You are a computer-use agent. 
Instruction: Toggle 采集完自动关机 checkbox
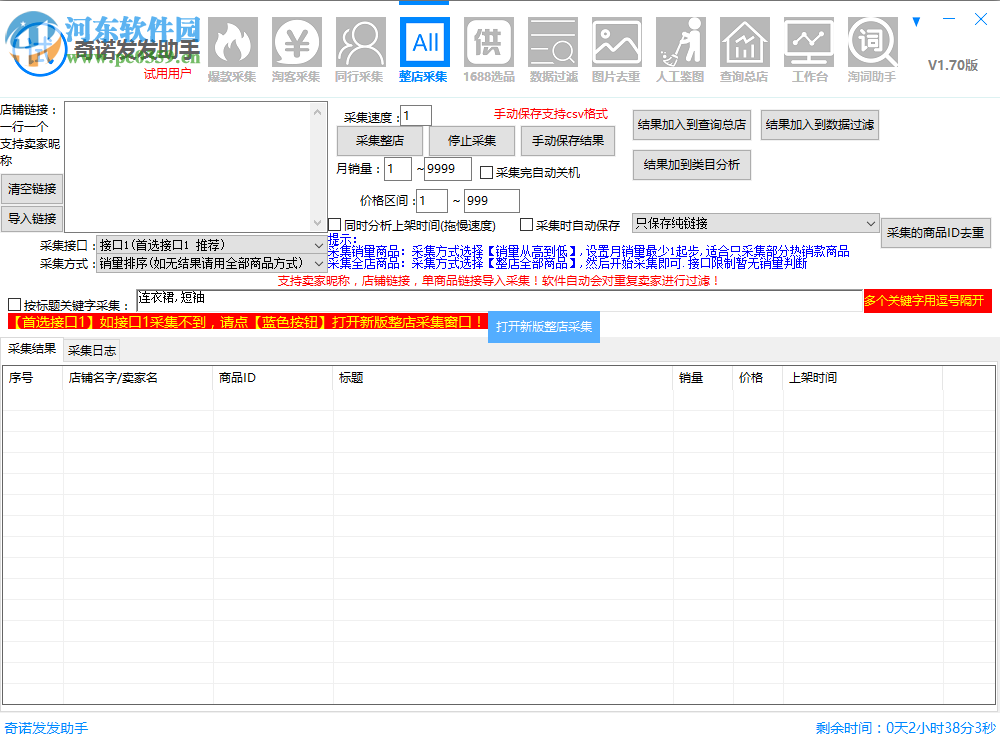click(487, 172)
